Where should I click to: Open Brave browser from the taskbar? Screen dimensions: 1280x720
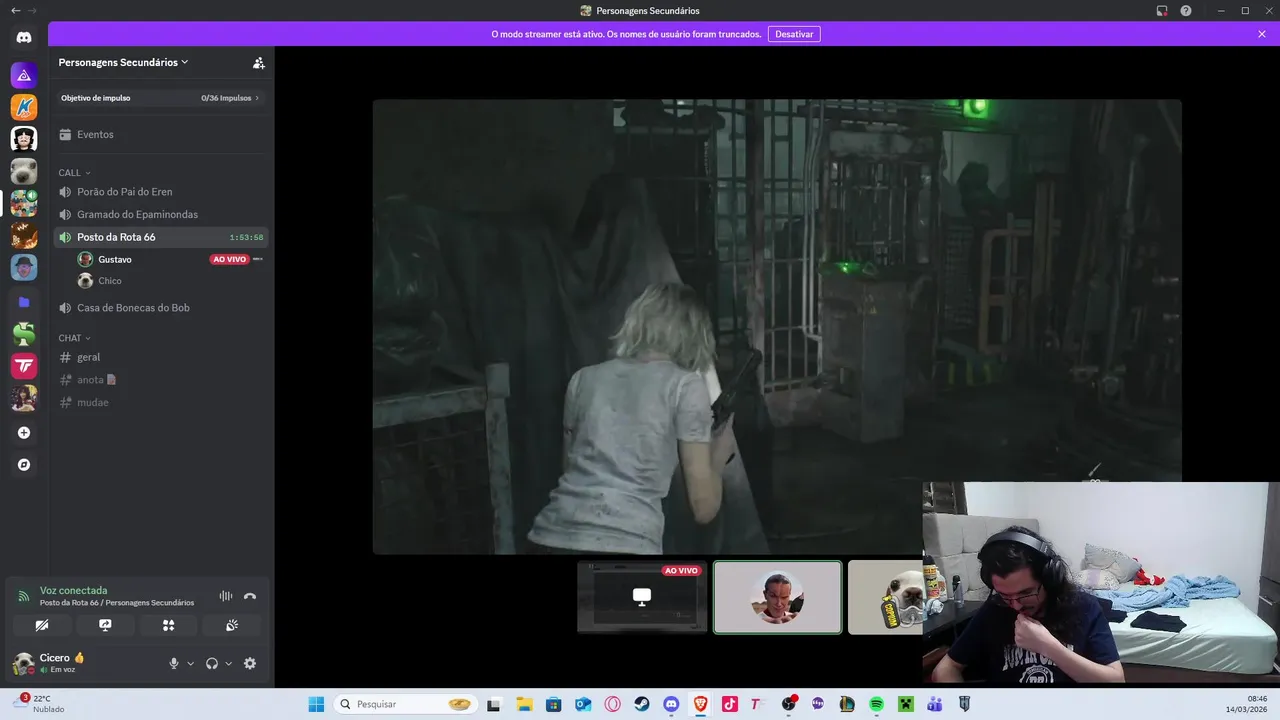click(x=700, y=704)
